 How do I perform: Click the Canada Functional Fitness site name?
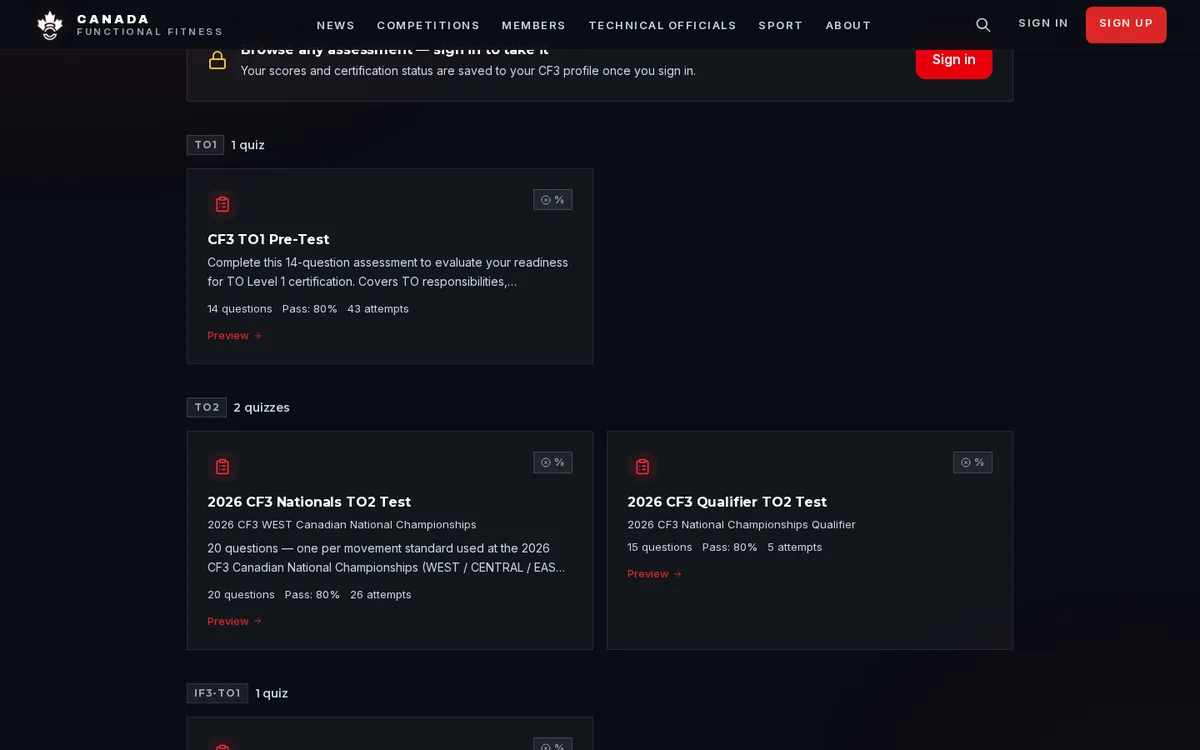pos(150,25)
